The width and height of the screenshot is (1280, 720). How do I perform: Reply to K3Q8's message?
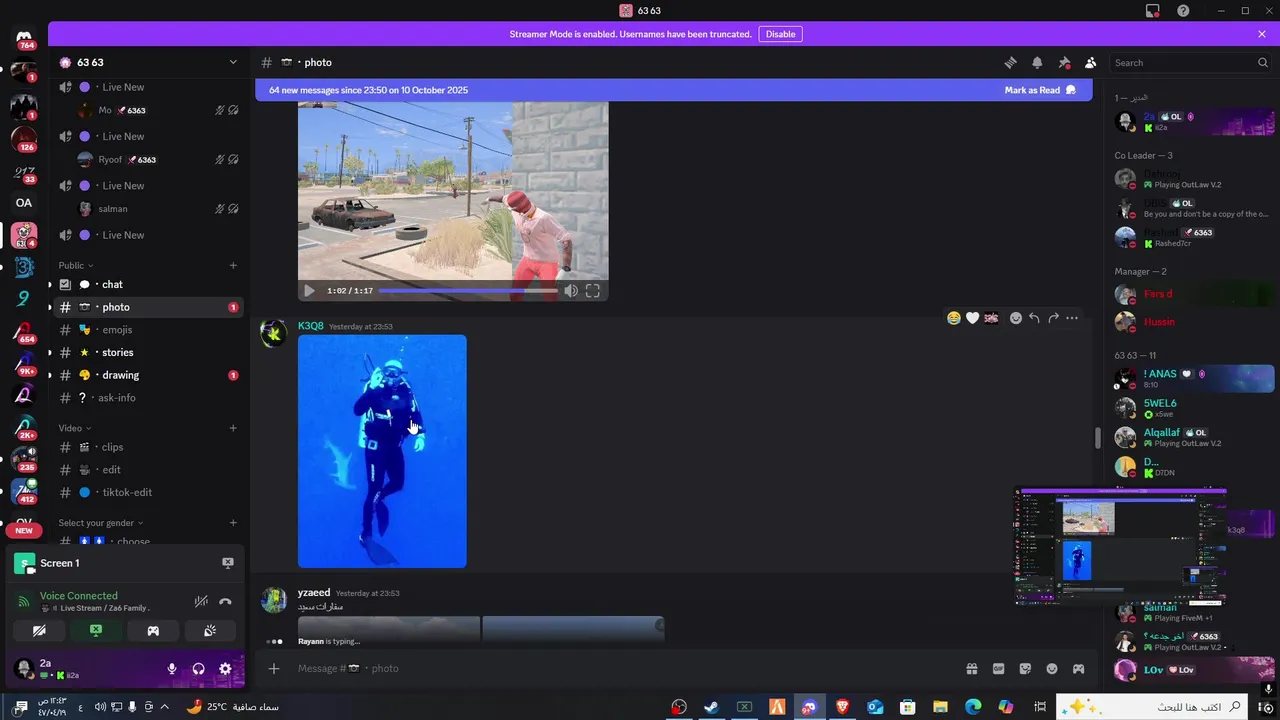click(x=1034, y=318)
